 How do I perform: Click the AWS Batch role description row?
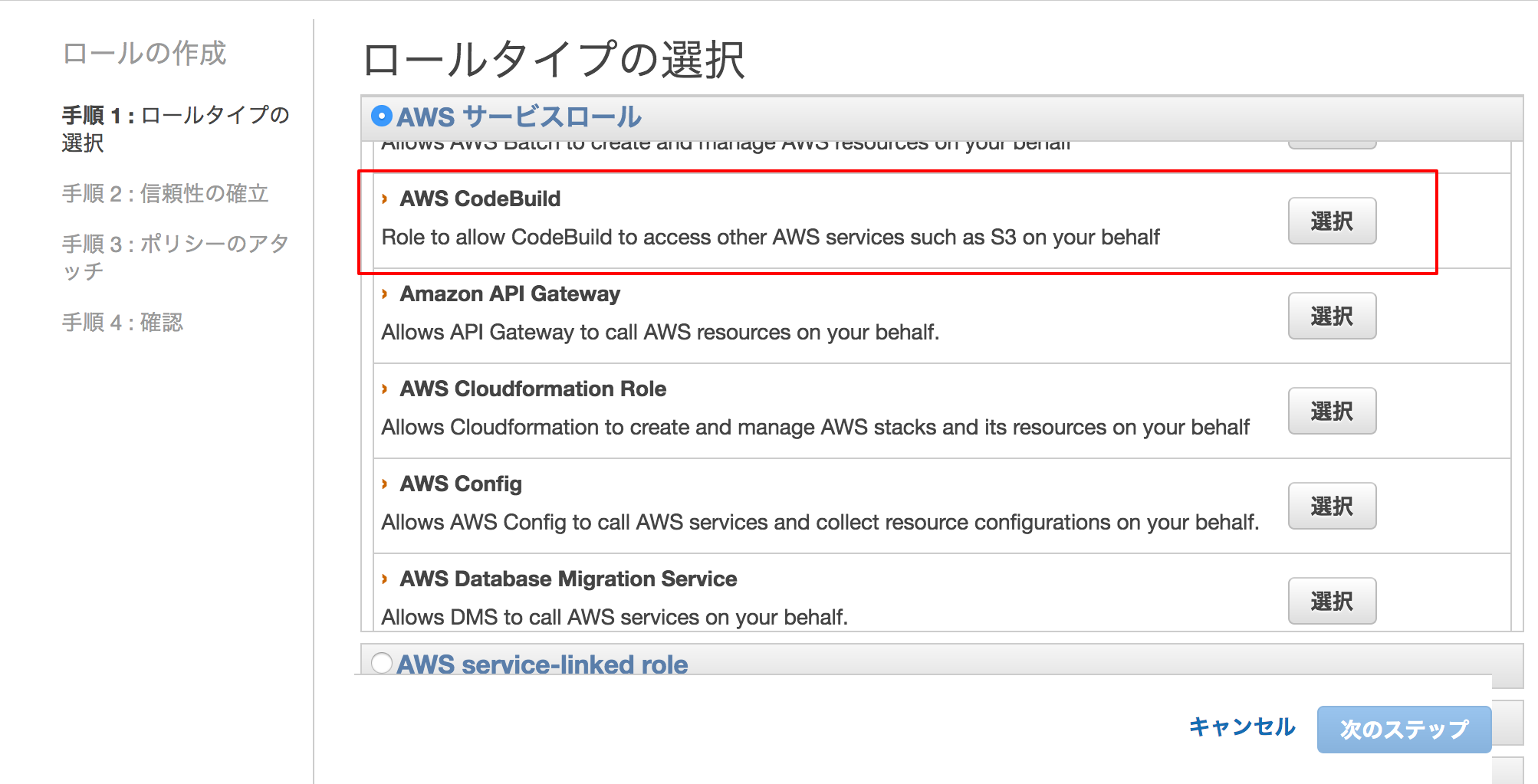(728, 142)
